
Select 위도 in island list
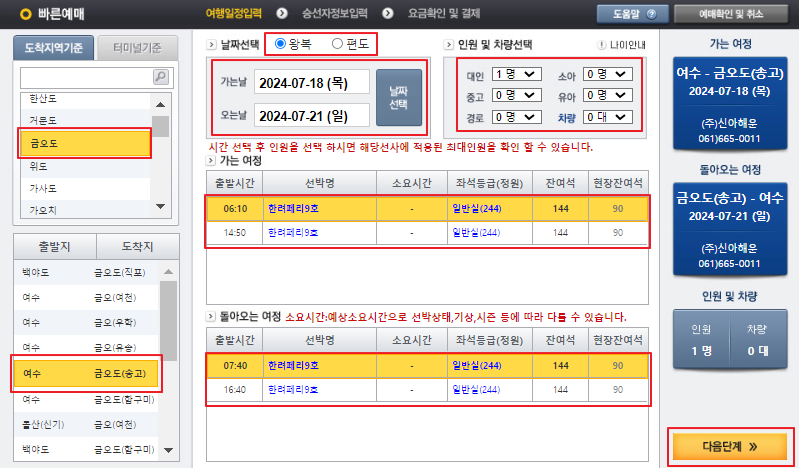(x=85, y=166)
